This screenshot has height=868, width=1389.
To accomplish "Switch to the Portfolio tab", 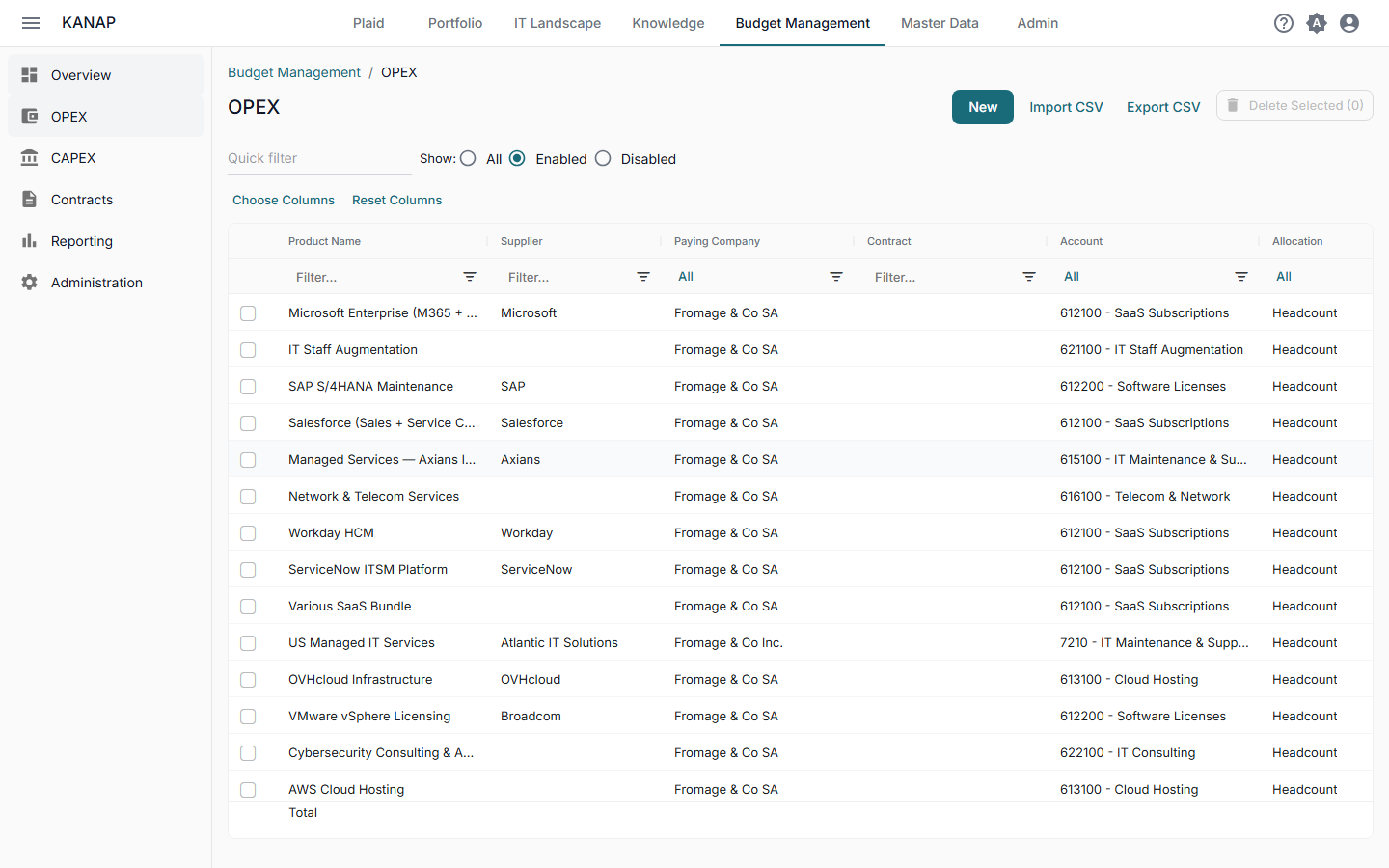I will pos(455,23).
